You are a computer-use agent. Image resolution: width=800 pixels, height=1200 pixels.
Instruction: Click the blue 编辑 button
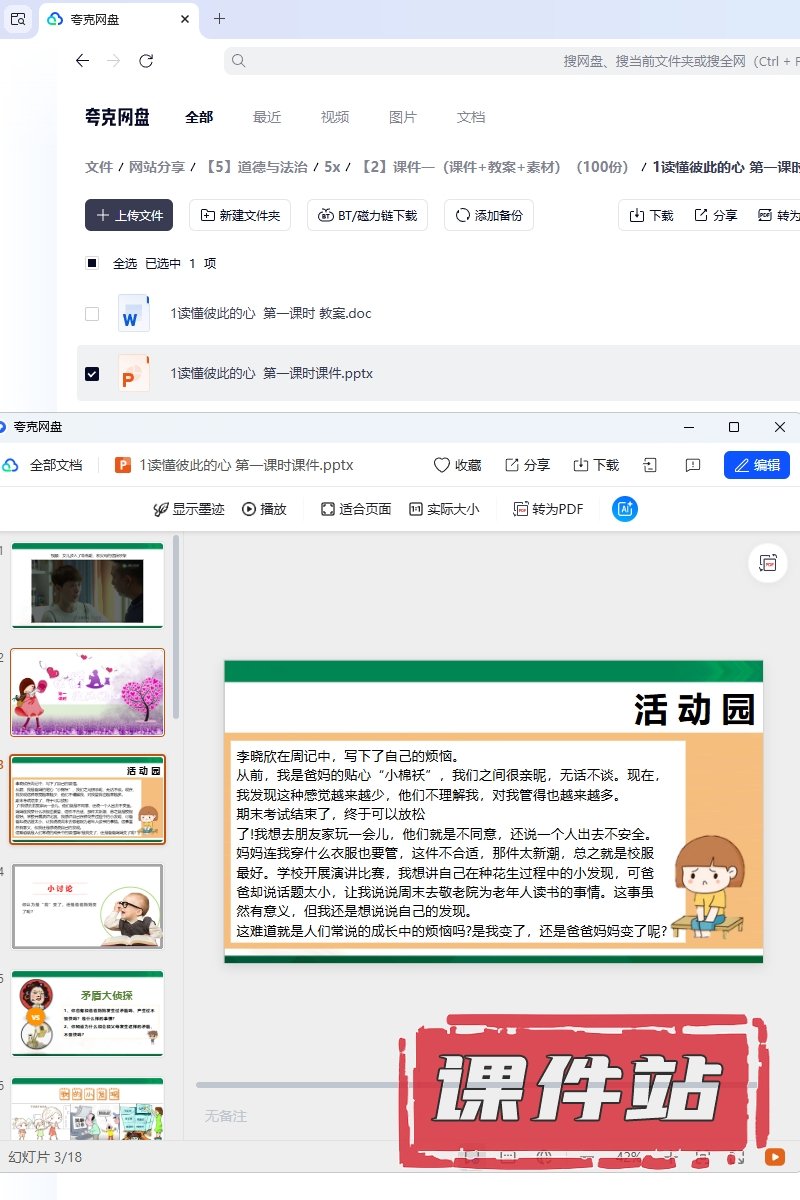pyautogui.click(x=757, y=465)
